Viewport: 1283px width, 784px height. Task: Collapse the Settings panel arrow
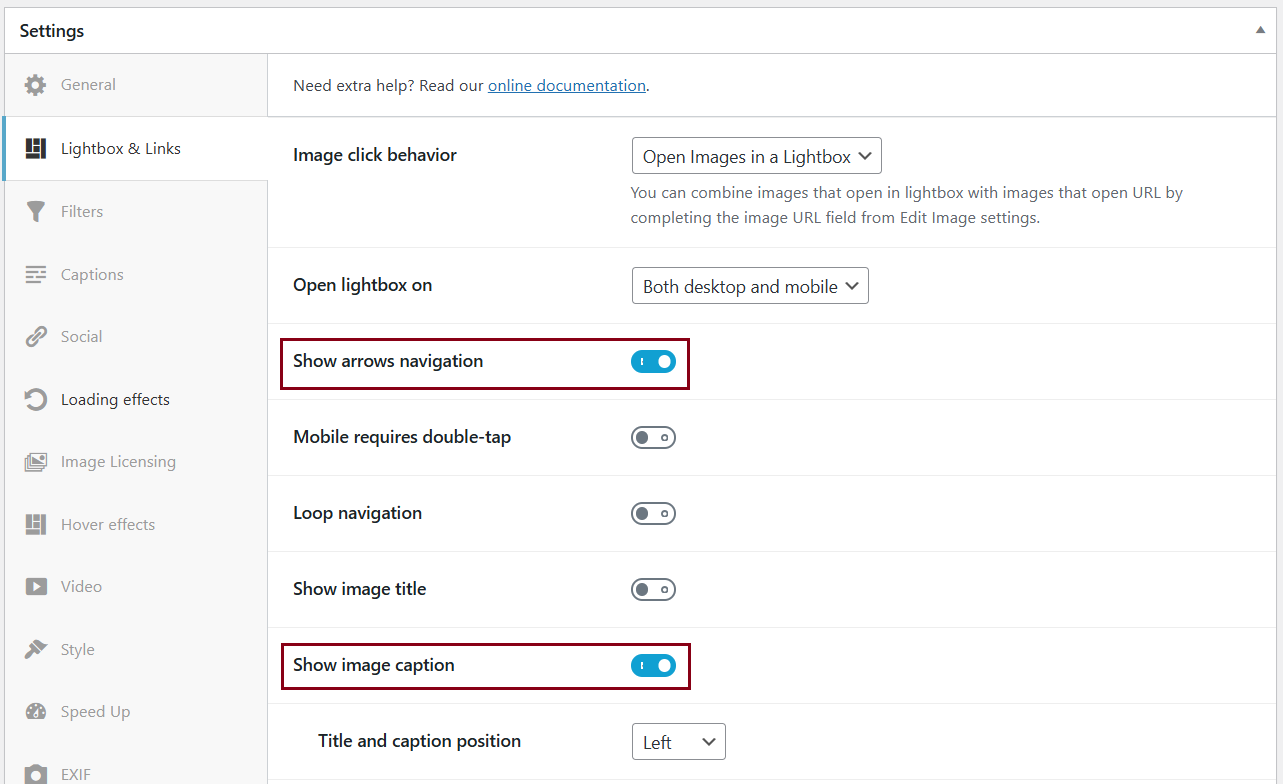click(x=1260, y=30)
